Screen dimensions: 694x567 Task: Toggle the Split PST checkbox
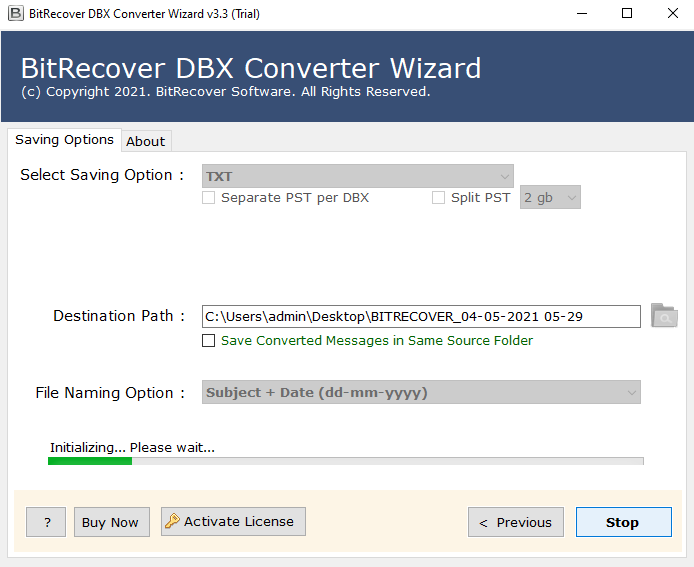[x=438, y=197]
